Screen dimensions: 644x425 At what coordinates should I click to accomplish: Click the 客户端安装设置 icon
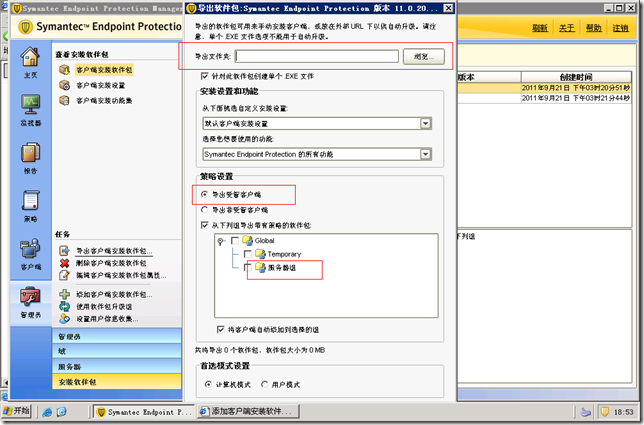coord(64,85)
